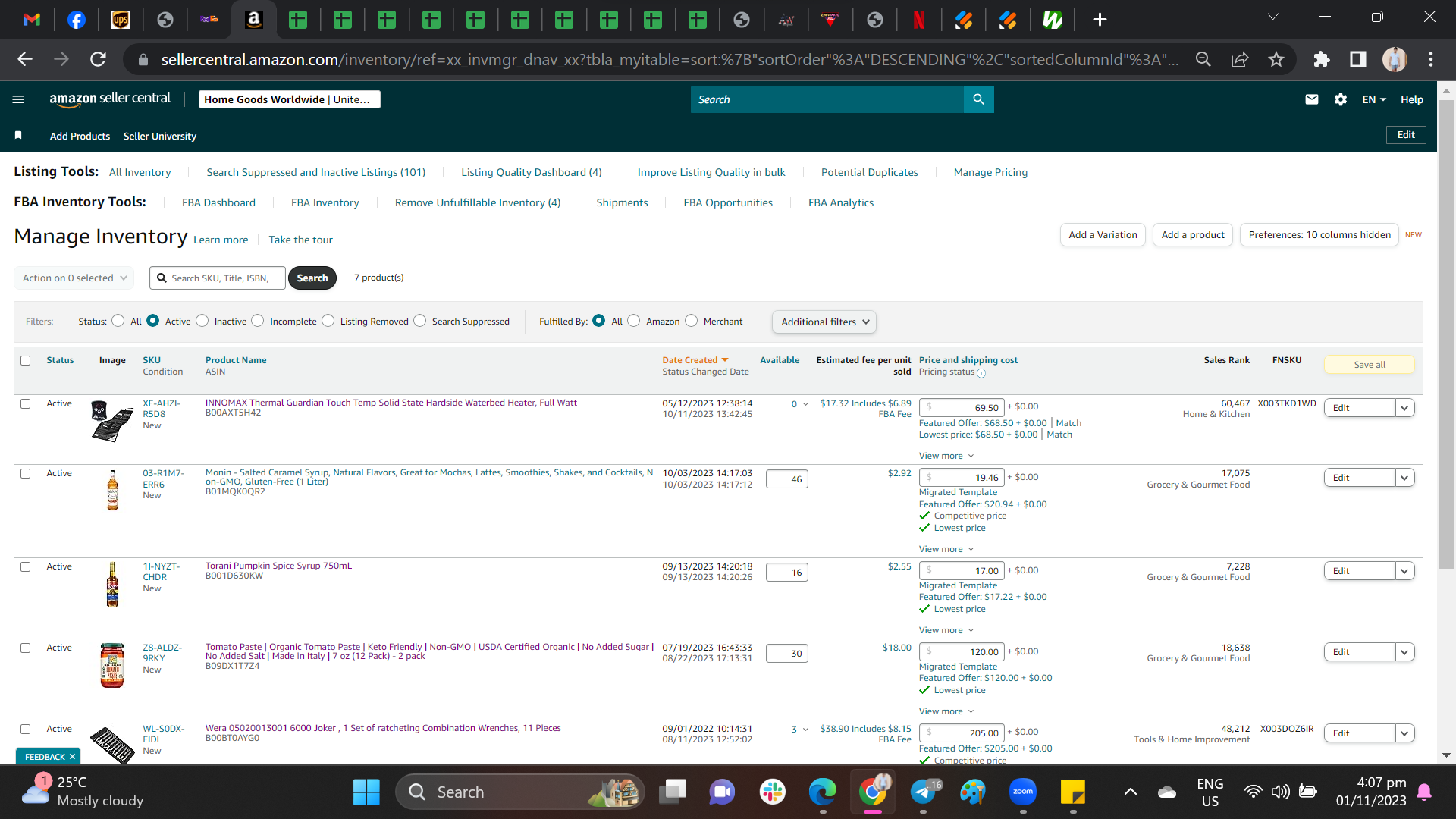The width and height of the screenshot is (1456, 819).
Task: Click the black Search button for SKU search
Action: click(x=312, y=278)
